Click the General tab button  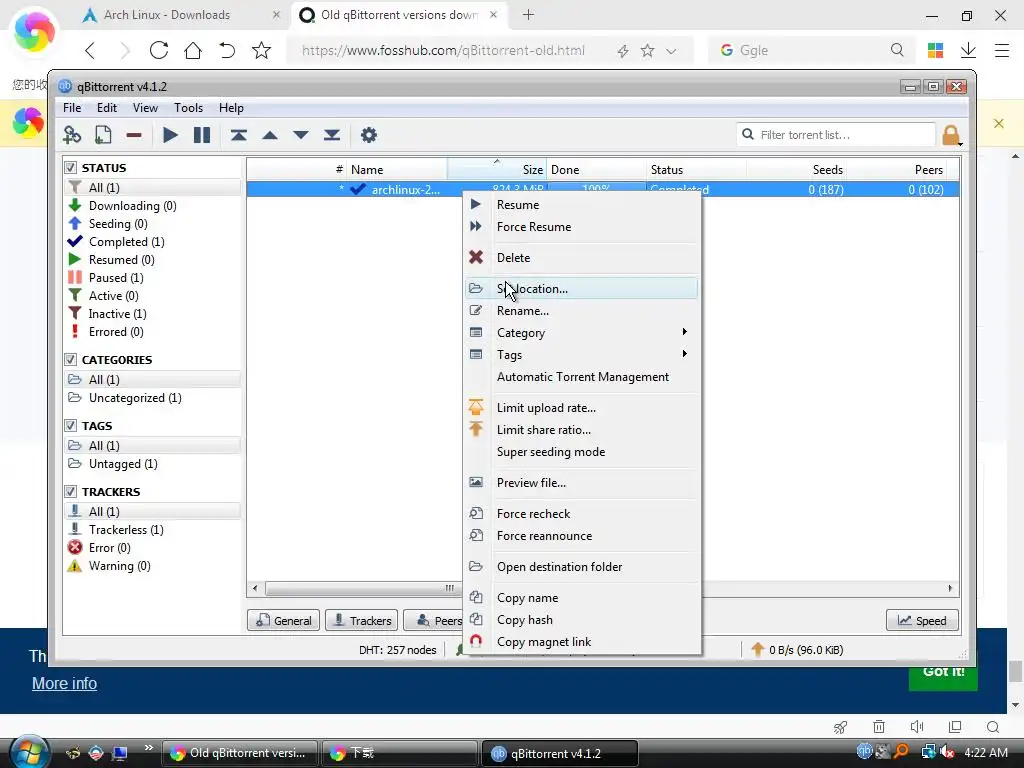coord(283,620)
